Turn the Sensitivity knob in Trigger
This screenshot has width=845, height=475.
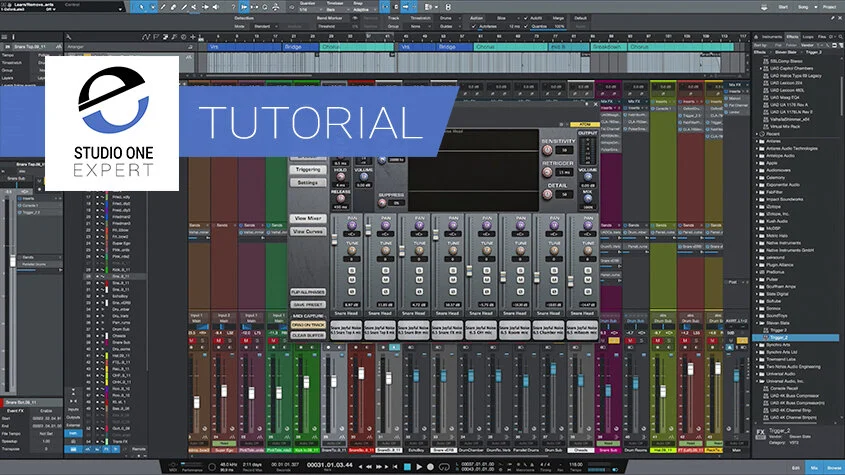[547, 150]
